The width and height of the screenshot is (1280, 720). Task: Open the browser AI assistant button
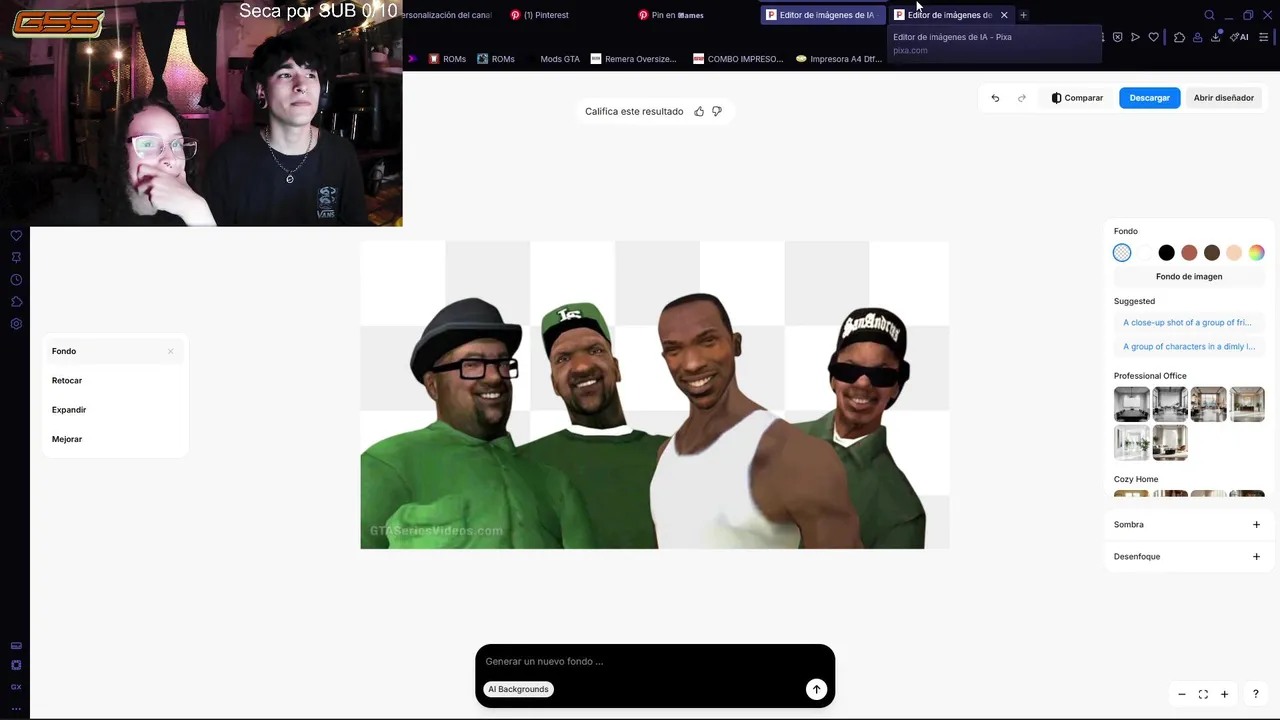click(1240, 37)
